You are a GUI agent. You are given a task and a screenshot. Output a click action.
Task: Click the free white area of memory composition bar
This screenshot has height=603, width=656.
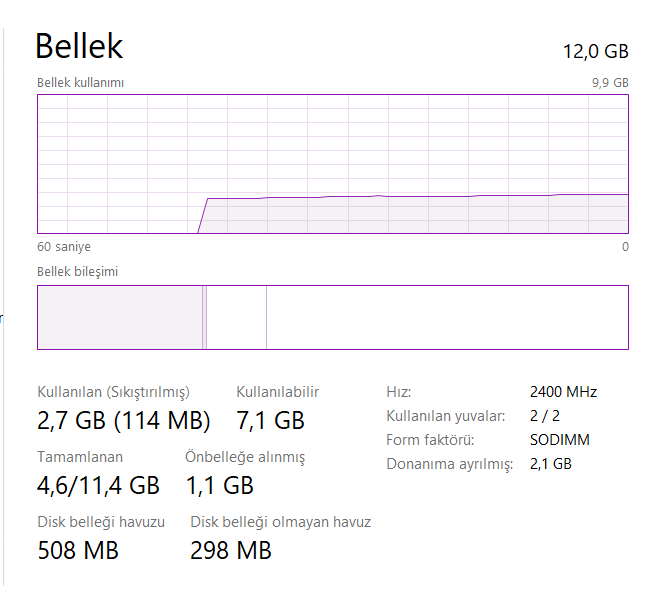point(446,318)
